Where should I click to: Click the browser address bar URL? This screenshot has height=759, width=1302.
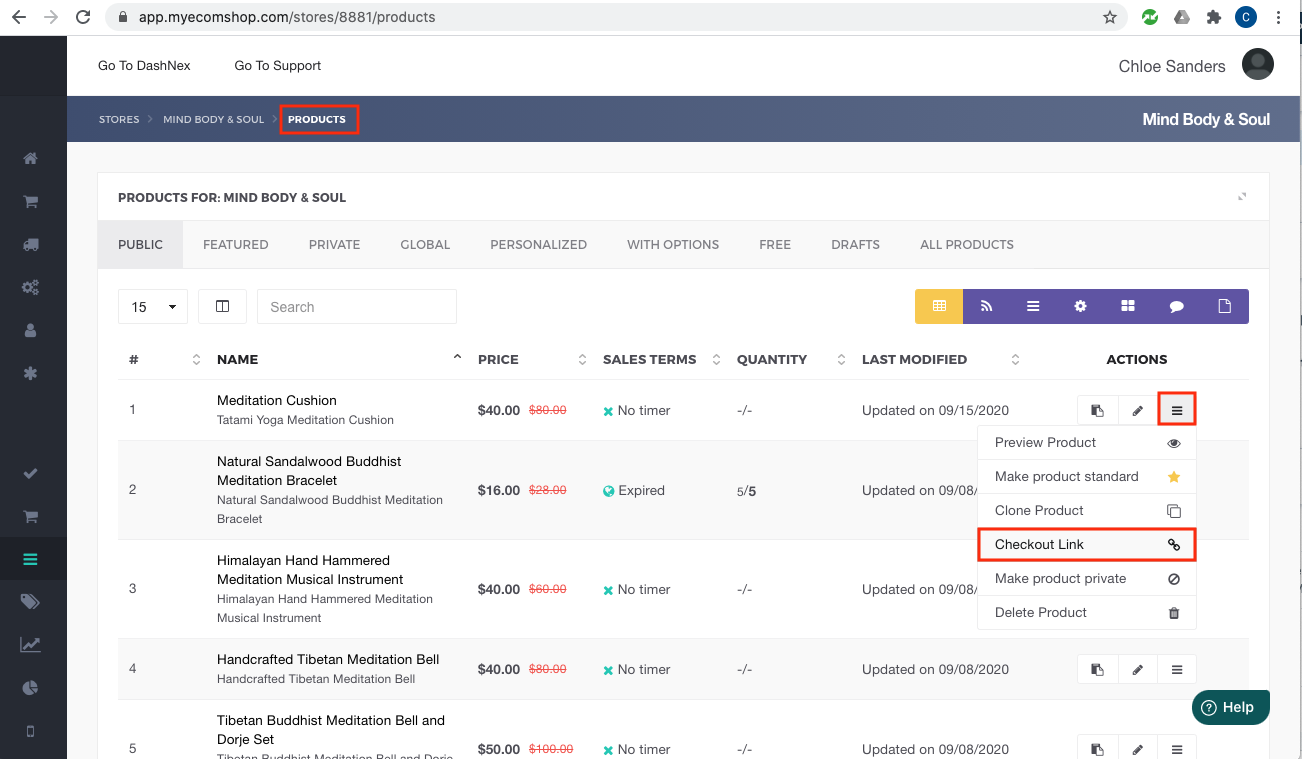point(285,17)
